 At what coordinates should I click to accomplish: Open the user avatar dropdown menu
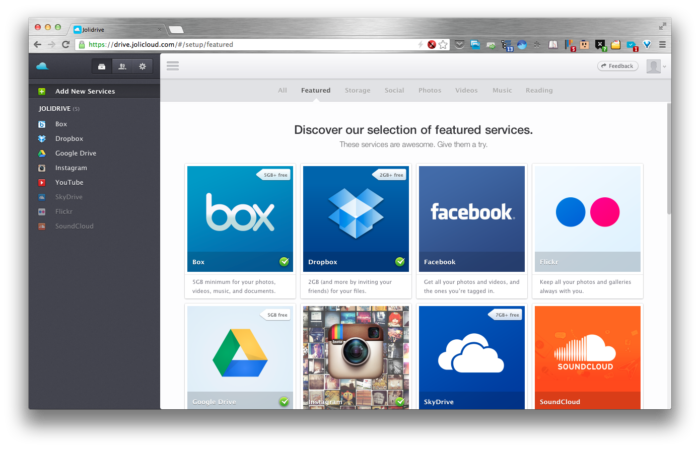click(x=656, y=66)
